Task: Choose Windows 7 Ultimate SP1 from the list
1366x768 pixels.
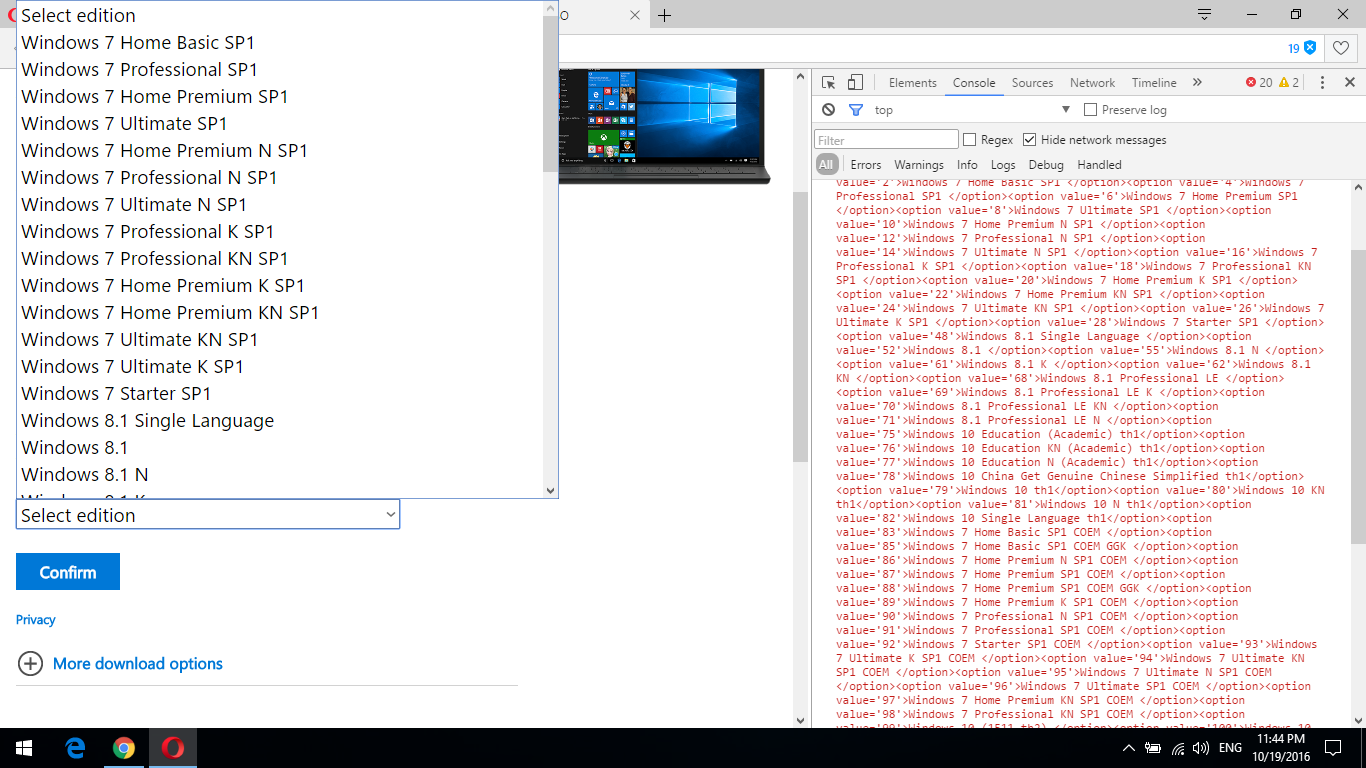Action: [124, 124]
